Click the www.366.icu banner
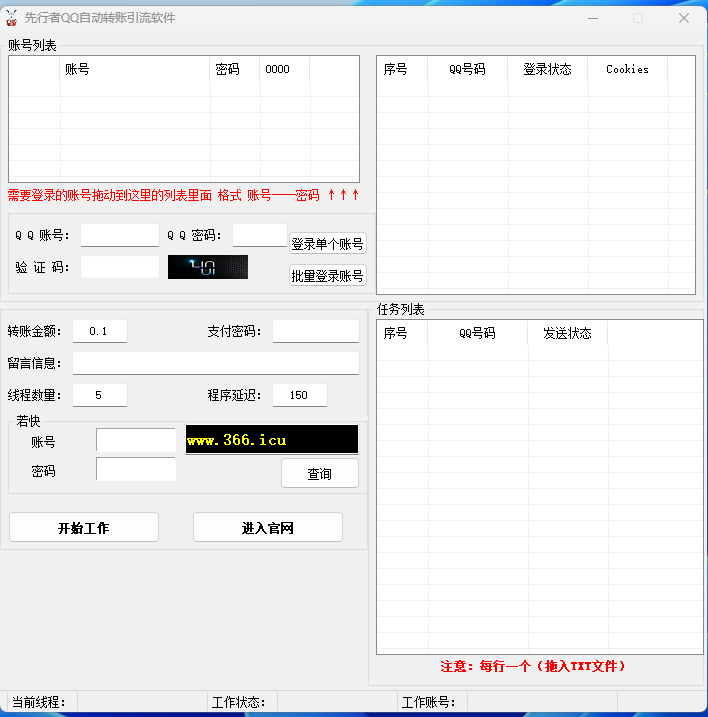Screen dimensions: 708x717 click(x=271, y=440)
